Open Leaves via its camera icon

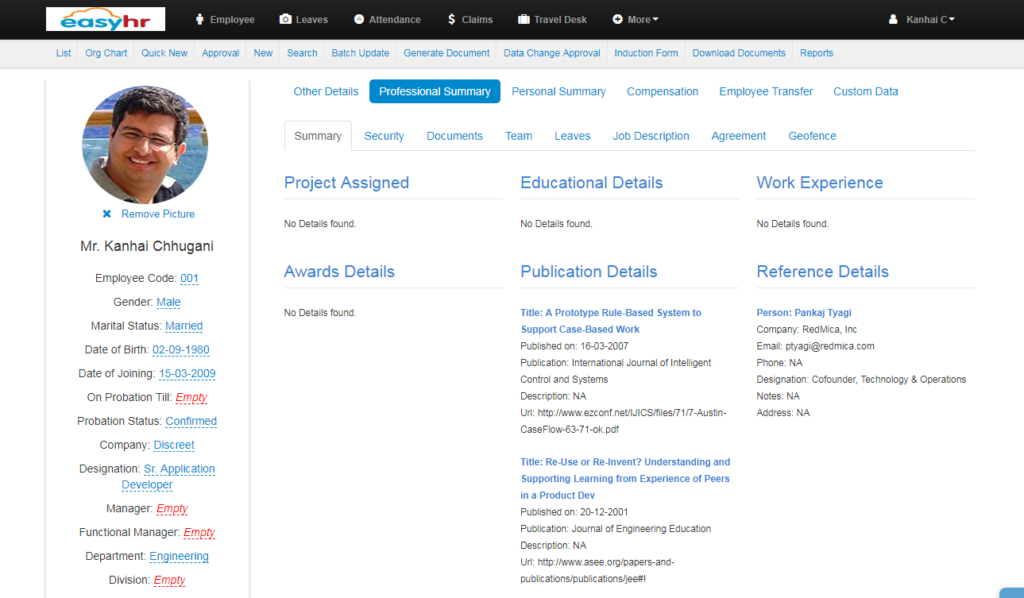tap(283, 18)
